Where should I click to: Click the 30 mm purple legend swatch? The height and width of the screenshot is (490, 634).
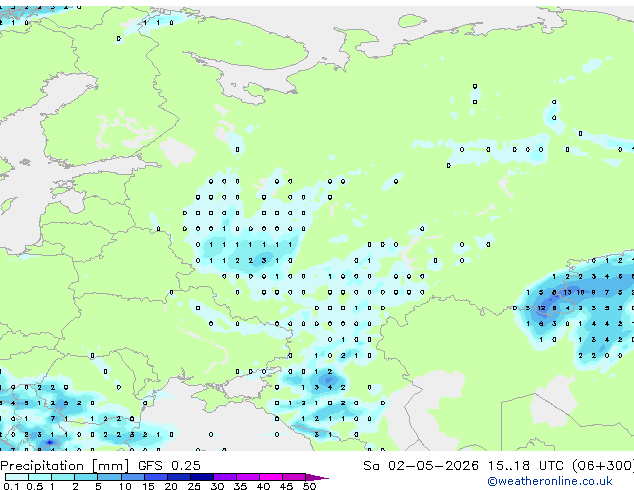pyautogui.click(x=225, y=477)
